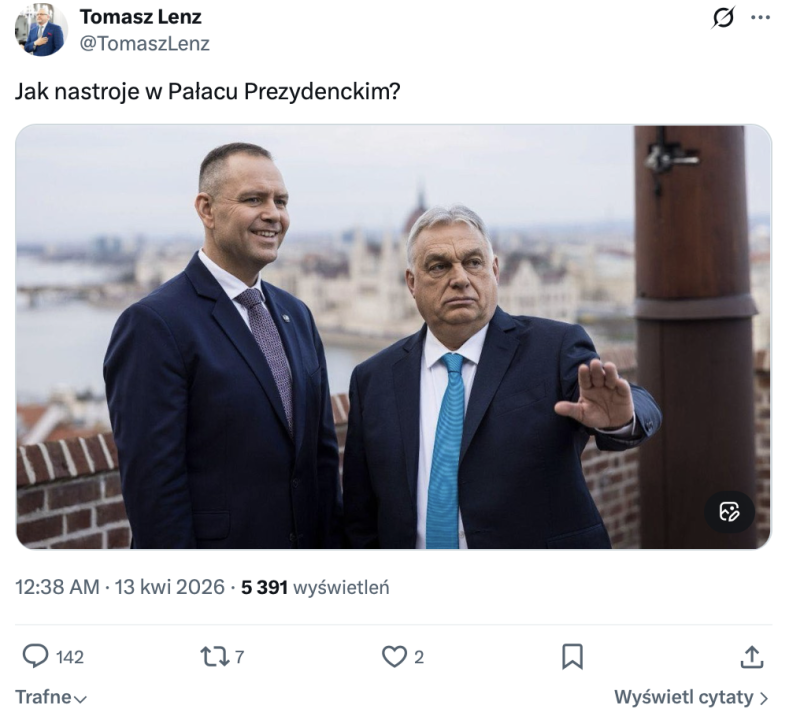789x720 pixels.
Task: Click the image edit icon on photo
Action: click(729, 512)
